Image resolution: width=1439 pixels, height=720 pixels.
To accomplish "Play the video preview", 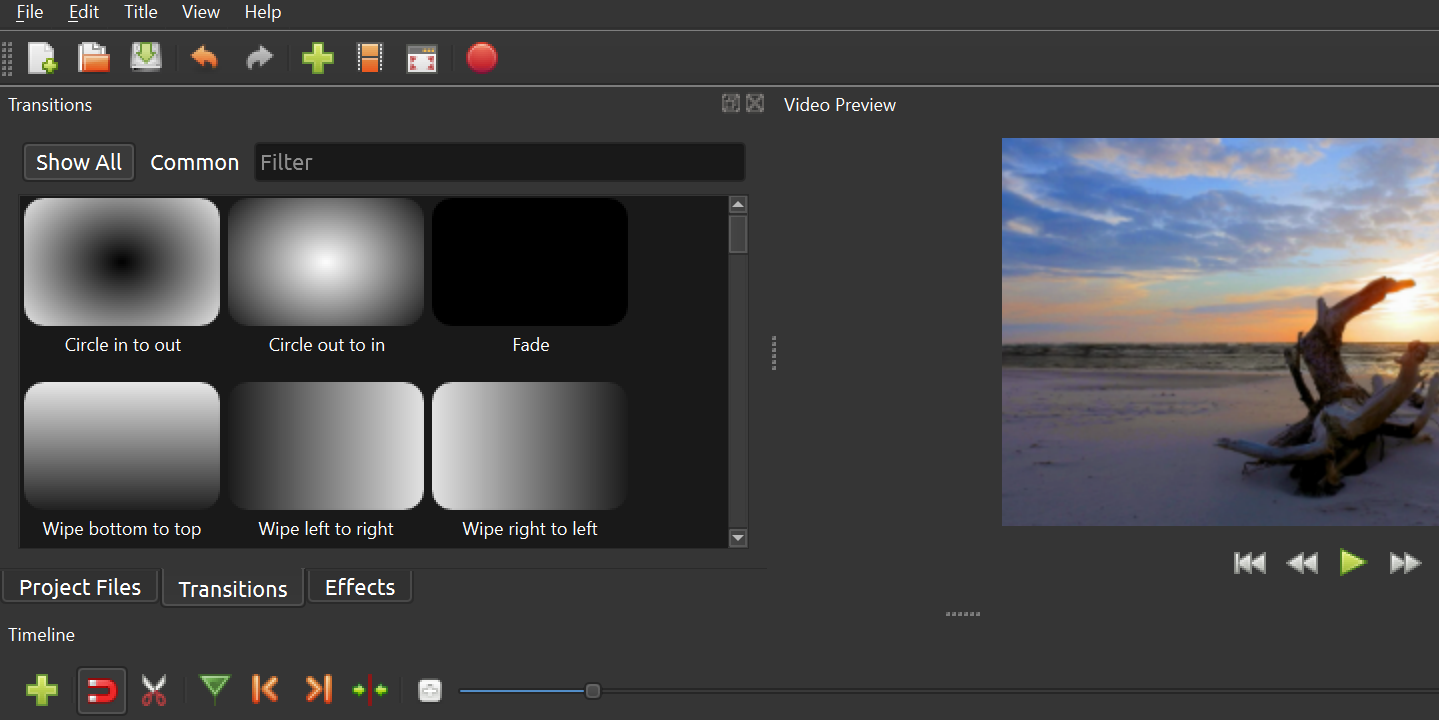I will tap(1352, 563).
